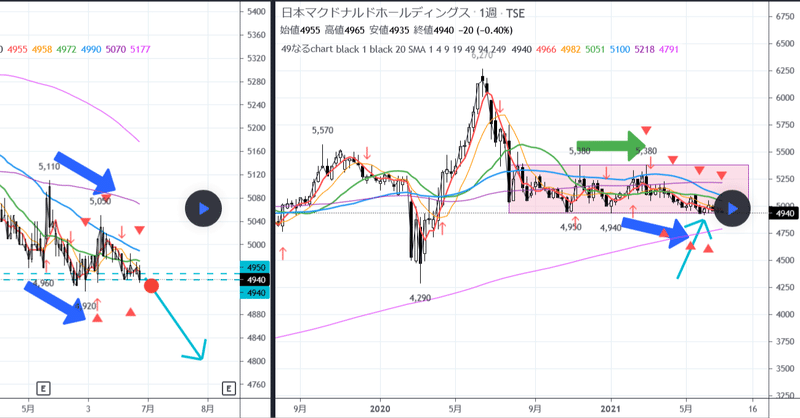The height and width of the screenshot is (418, 800).
Task: Click 8月 on the left time axis
Action: point(208,409)
